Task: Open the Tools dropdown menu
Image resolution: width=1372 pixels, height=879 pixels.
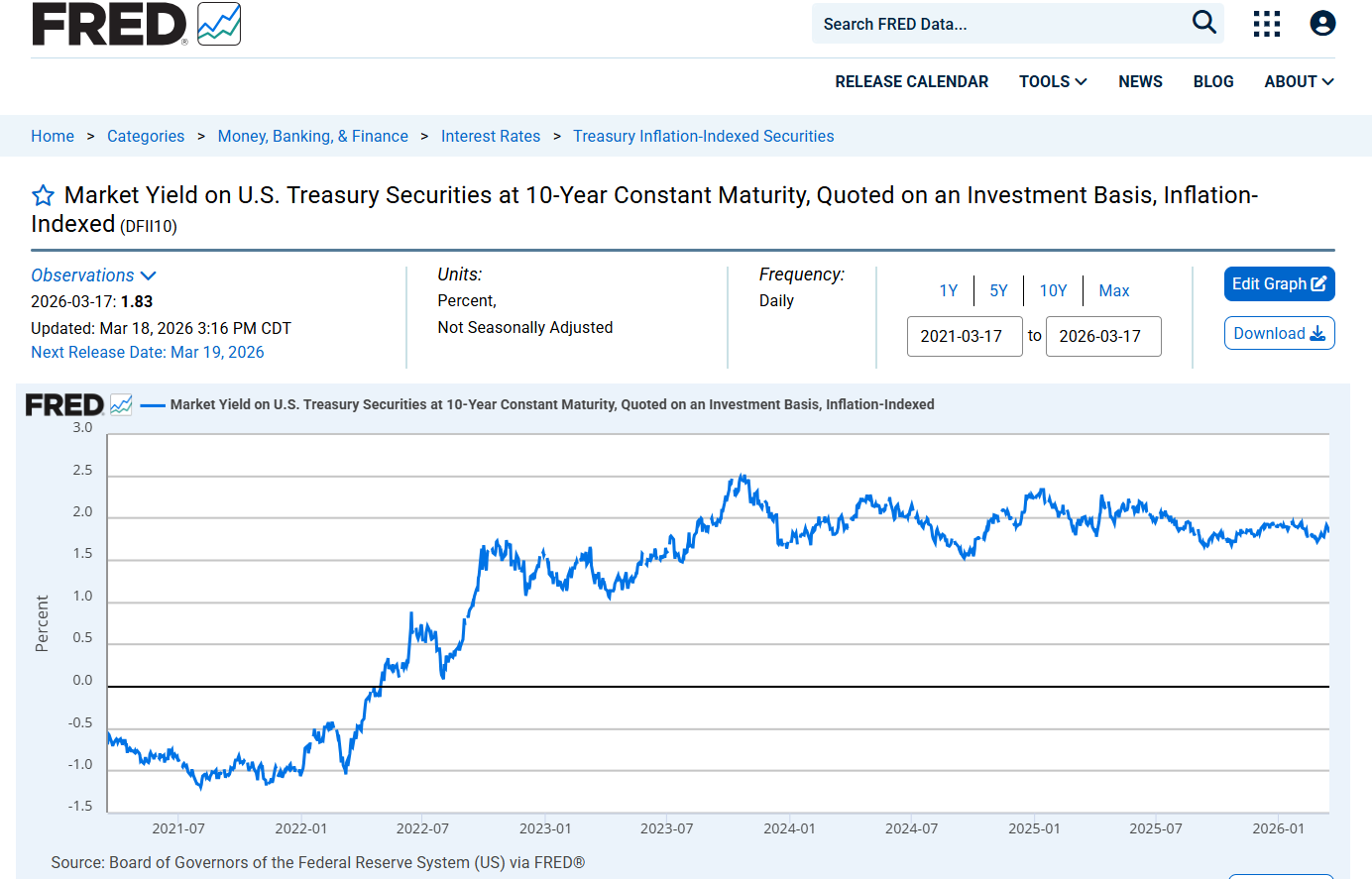Action: [x=1053, y=81]
